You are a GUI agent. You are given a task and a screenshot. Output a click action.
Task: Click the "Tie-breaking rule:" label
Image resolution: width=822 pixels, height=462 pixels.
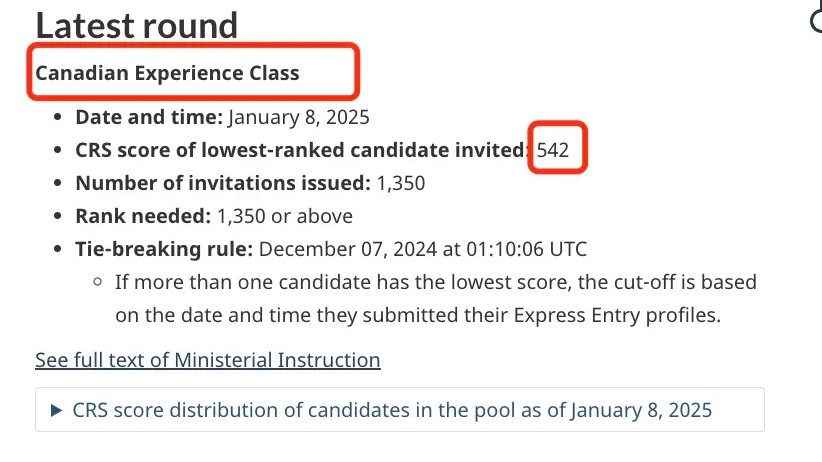pos(166,249)
